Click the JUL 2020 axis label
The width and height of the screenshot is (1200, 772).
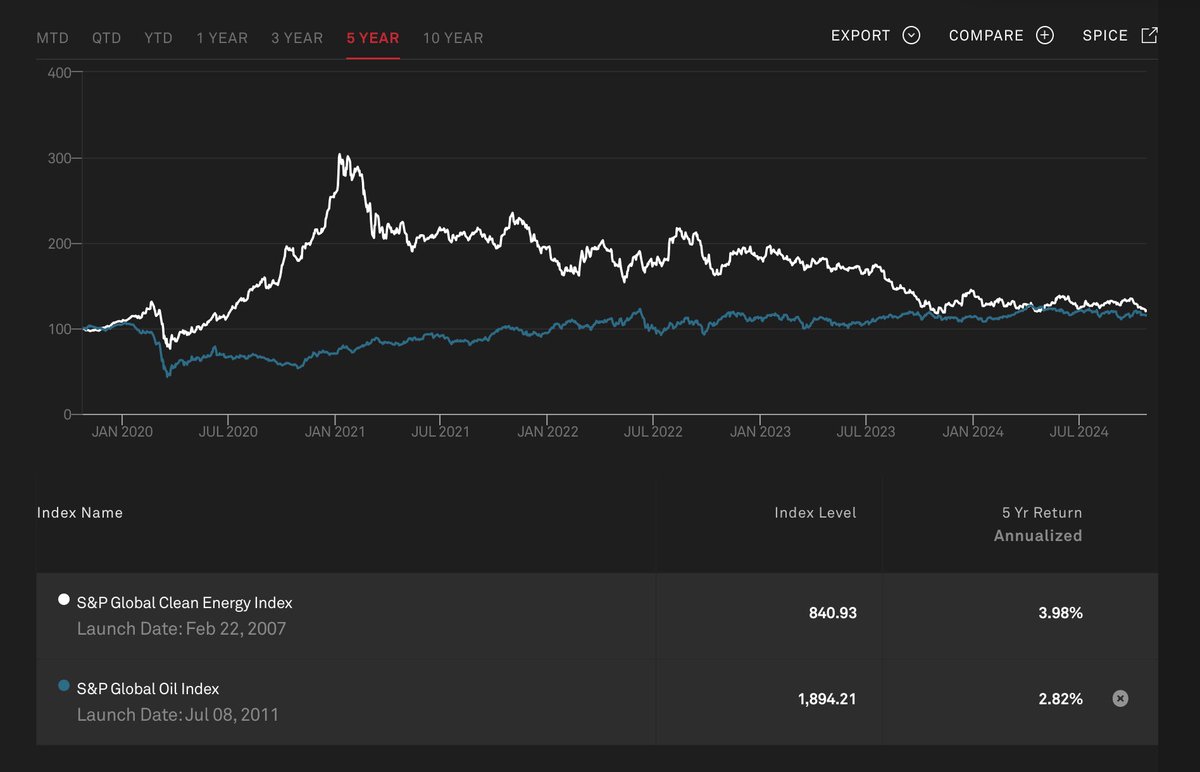pyautogui.click(x=228, y=432)
